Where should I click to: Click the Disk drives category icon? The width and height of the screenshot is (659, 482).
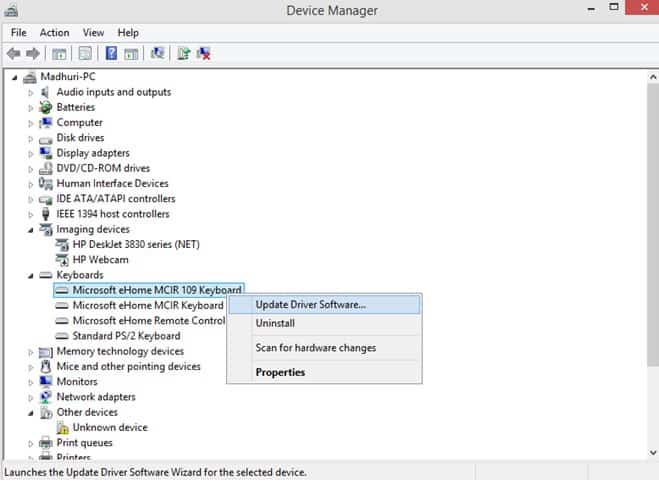coord(45,139)
